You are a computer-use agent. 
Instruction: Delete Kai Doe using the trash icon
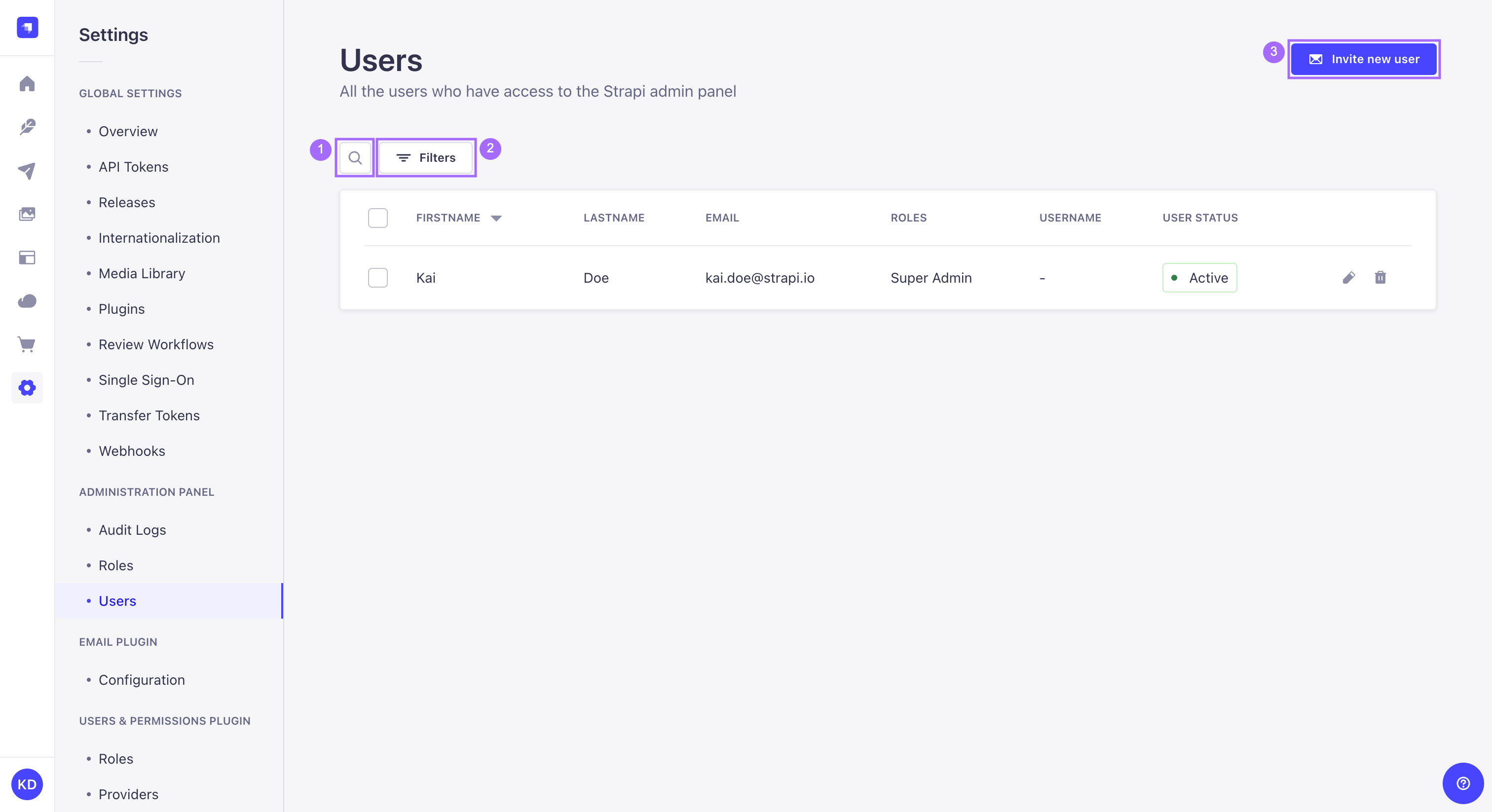point(1381,278)
